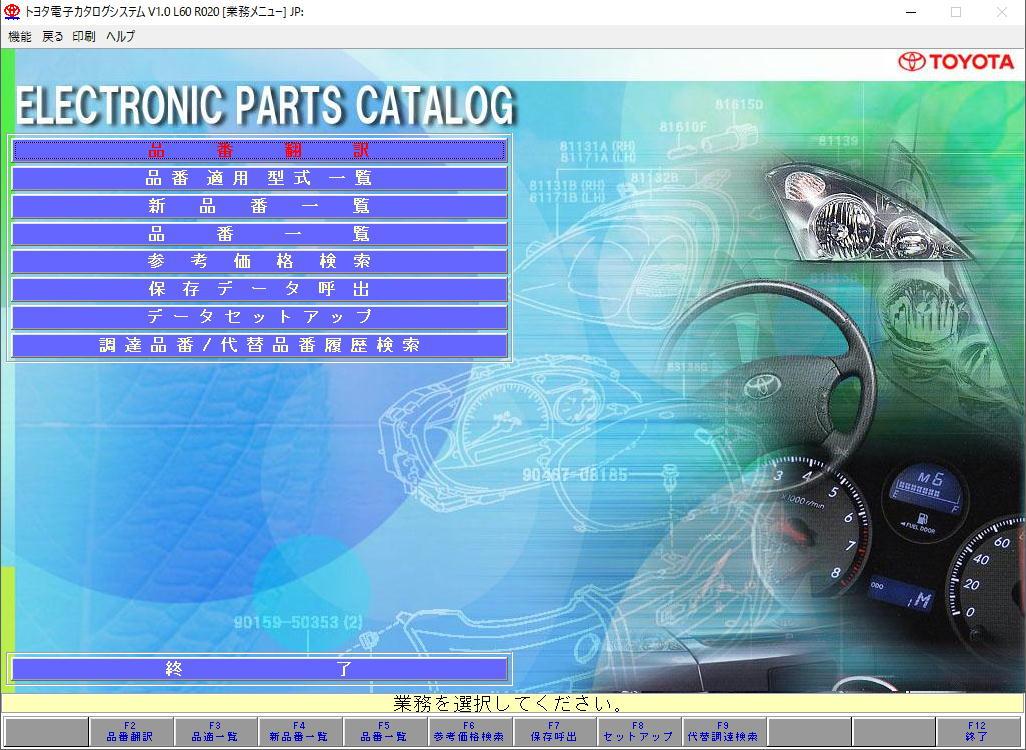The image size is (1026, 750).
Task: Click the status text 業務を選択してください。
Action: coord(509,704)
